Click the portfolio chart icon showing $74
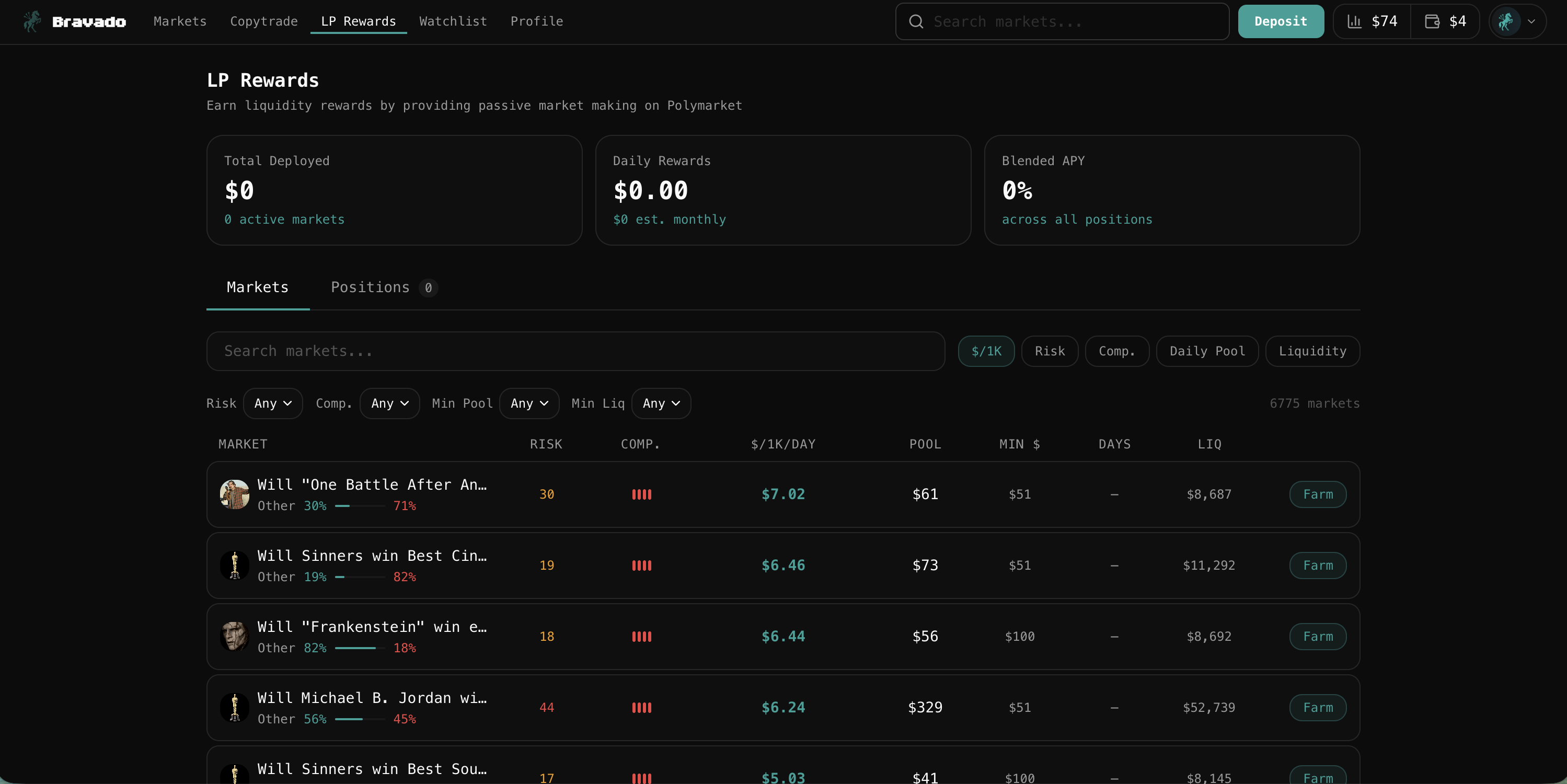 pyautogui.click(x=1354, y=22)
